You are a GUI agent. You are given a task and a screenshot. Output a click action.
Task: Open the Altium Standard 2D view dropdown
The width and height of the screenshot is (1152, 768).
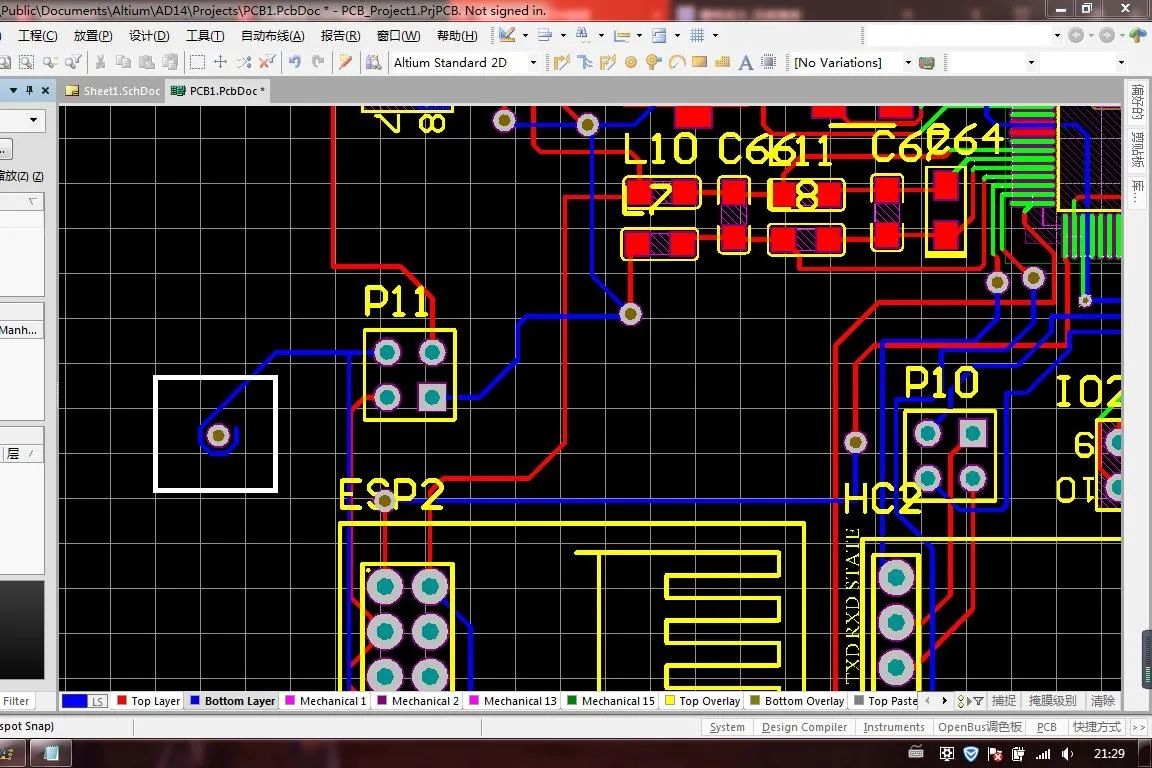[533, 62]
